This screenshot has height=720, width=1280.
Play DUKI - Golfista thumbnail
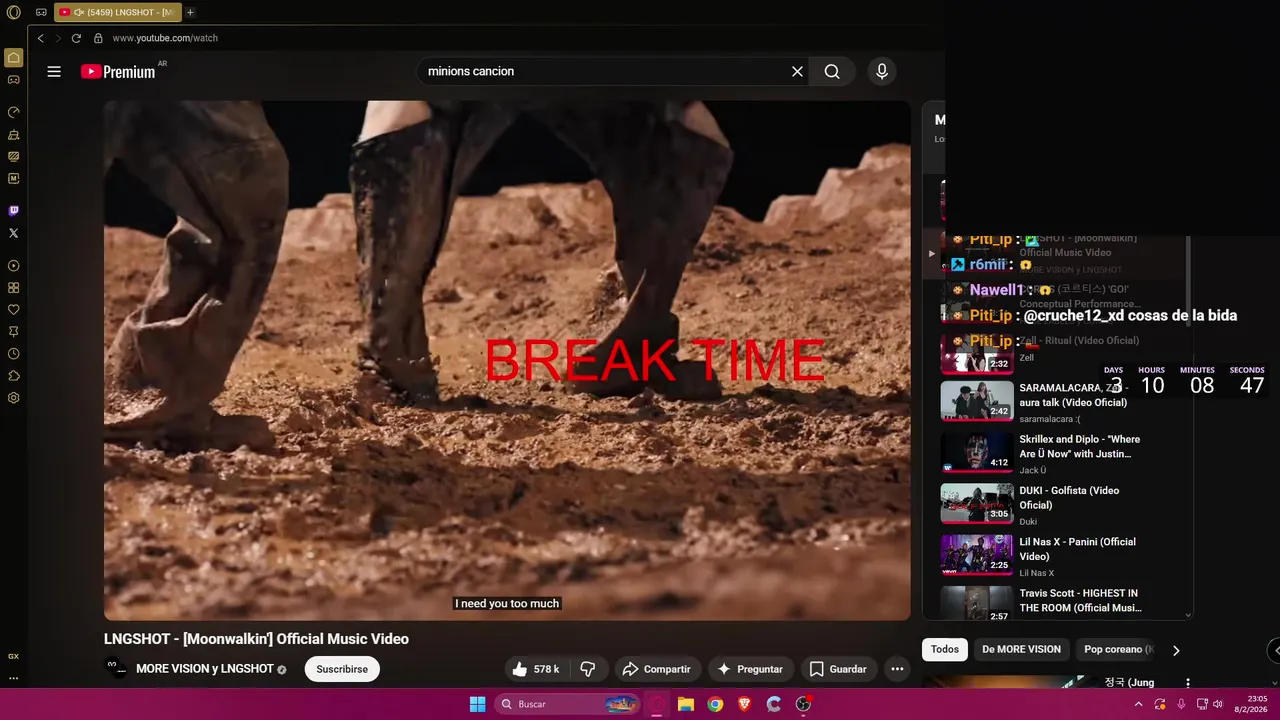click(x=977, y=503)
